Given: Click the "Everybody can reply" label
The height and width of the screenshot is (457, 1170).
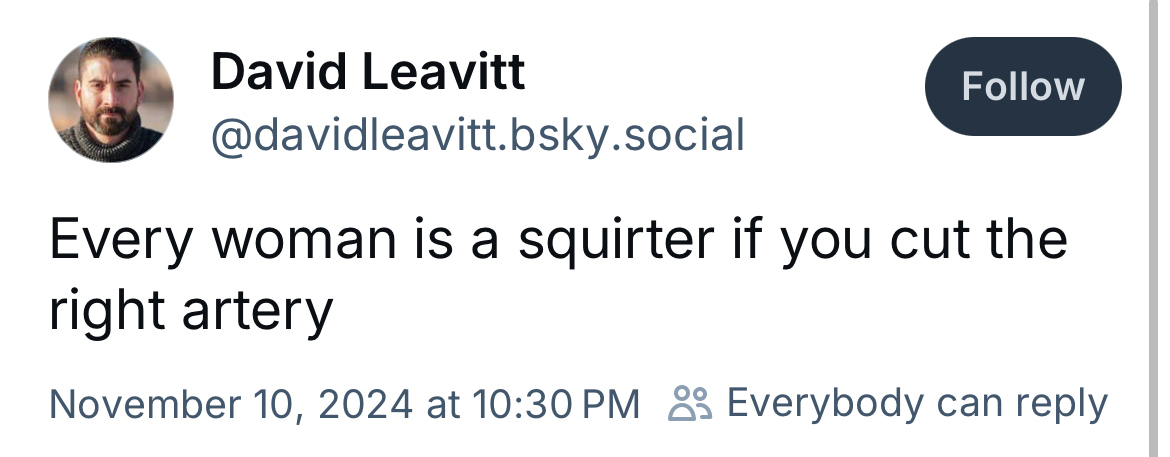Looking at the screenshot, I should pos(917,404).
